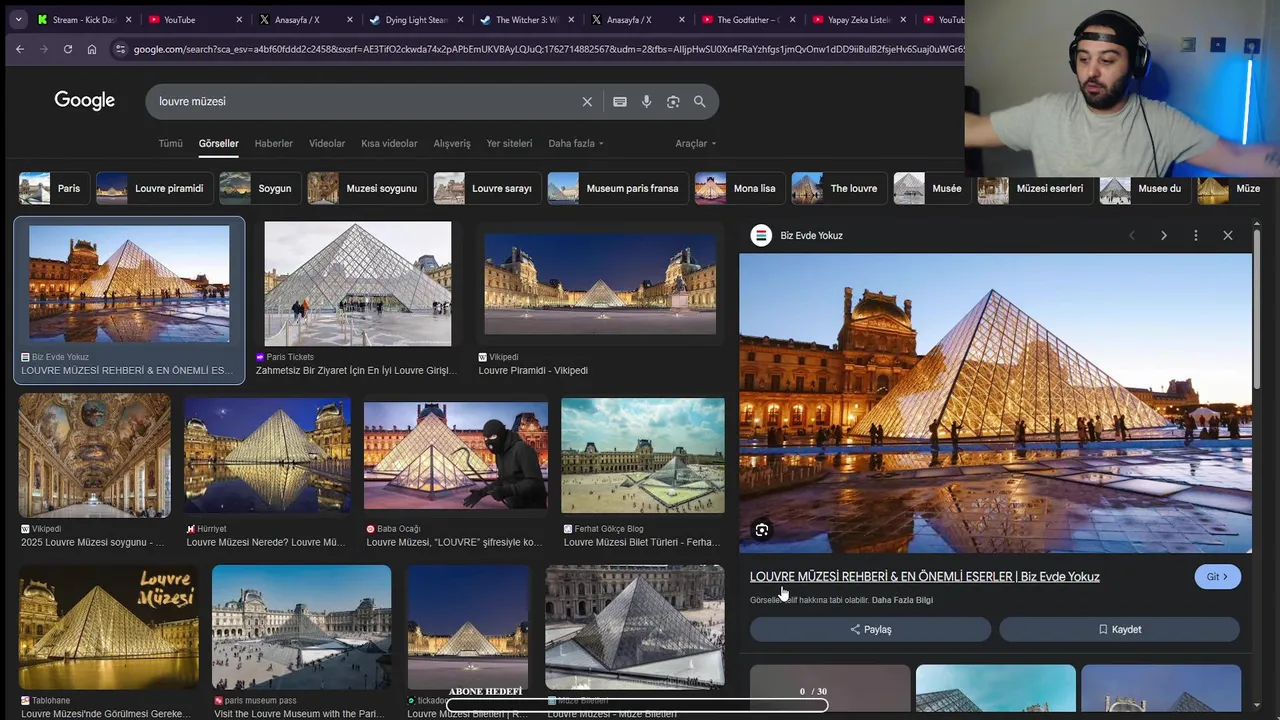Click the The louvre chip
Screen dimensions: 1280x720
[838, 188]
